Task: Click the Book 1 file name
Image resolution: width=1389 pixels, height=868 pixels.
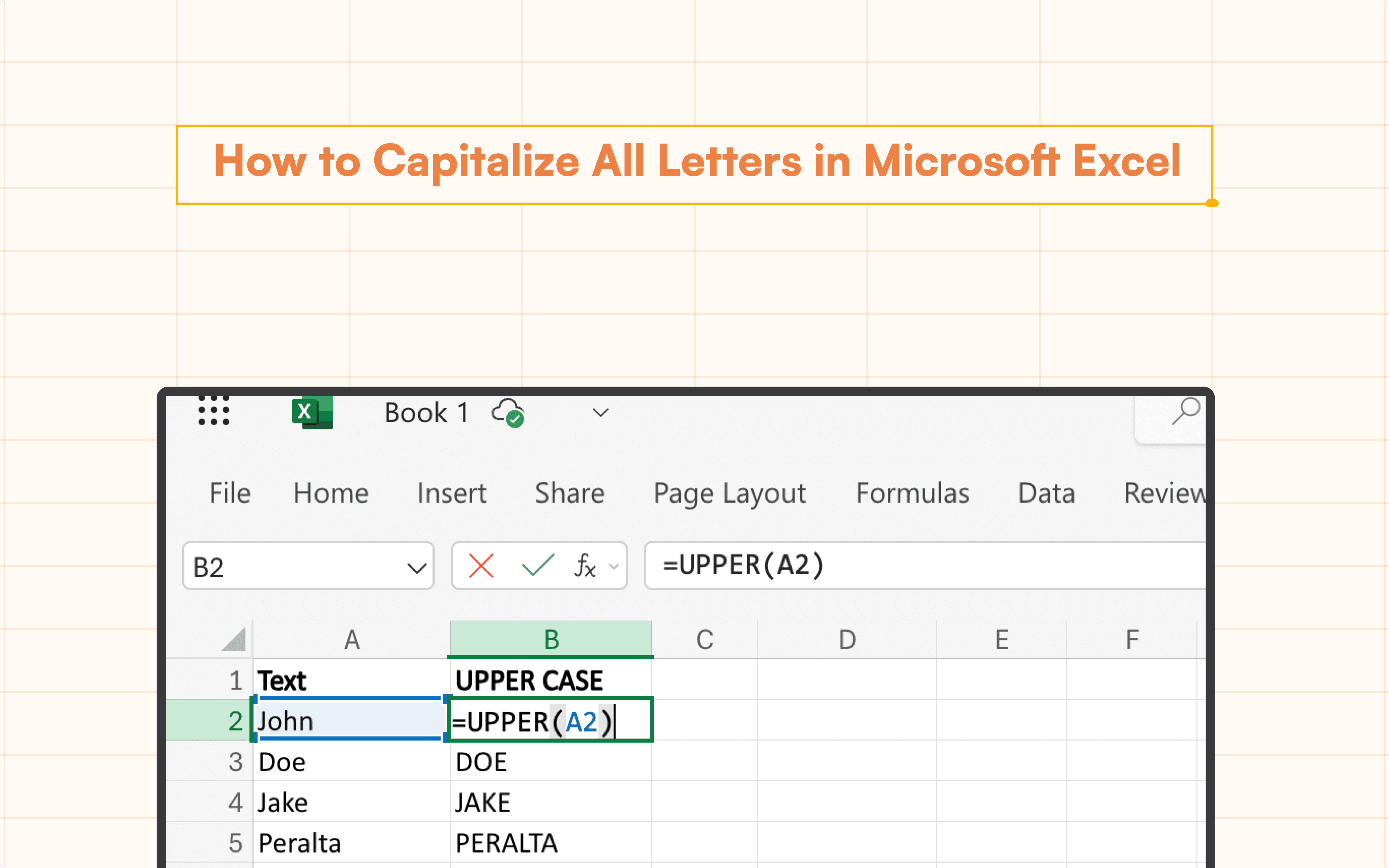Action: click(426, 413)
